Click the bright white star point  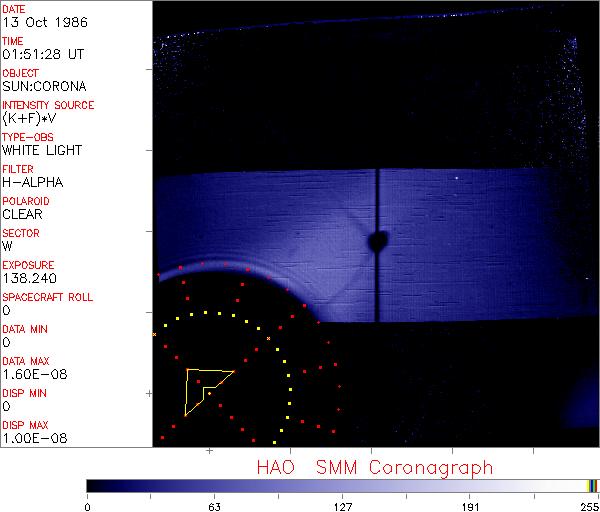[x=456, y=178]
